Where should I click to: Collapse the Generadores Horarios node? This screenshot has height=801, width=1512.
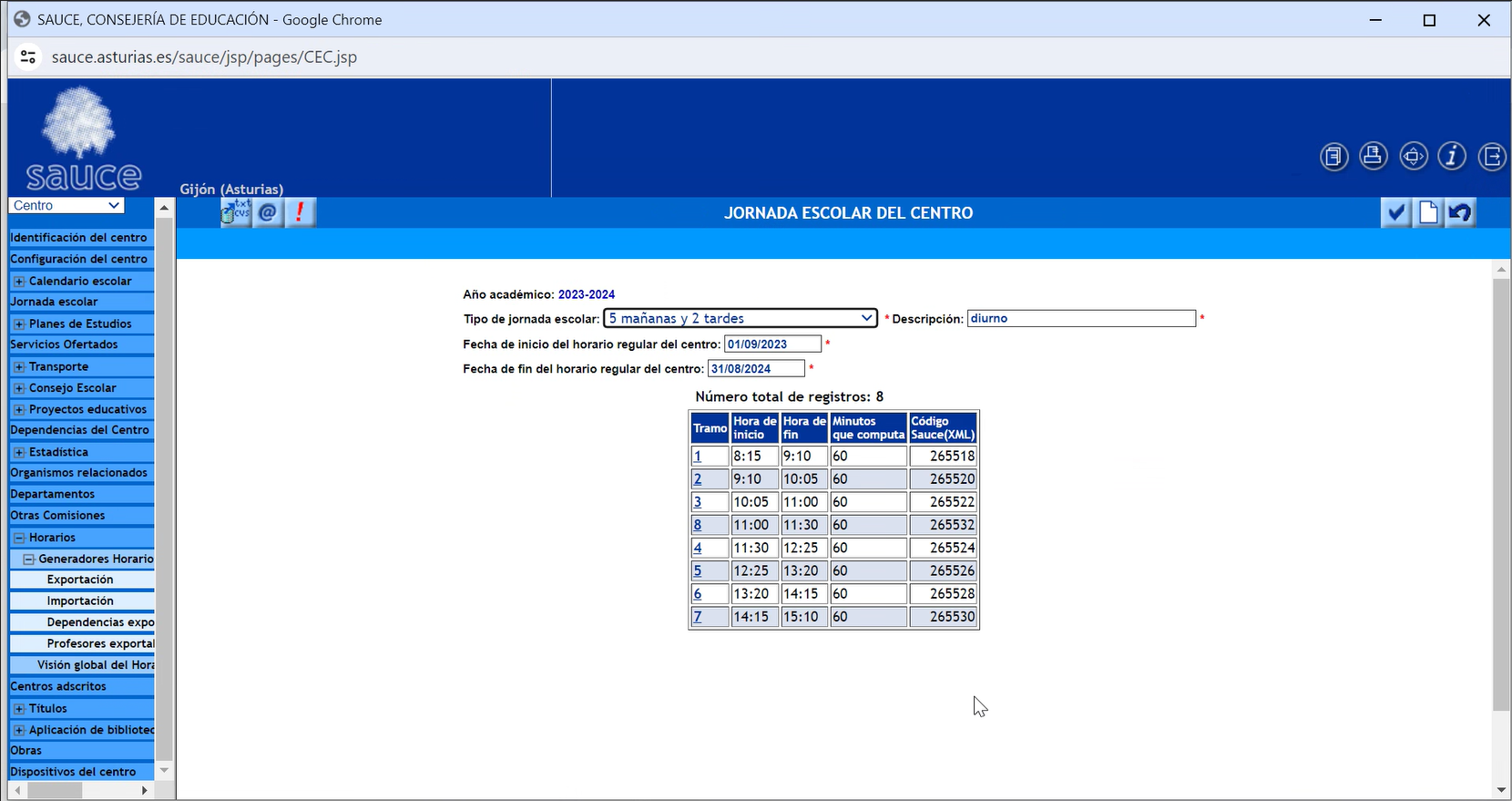tap(29, 560)
